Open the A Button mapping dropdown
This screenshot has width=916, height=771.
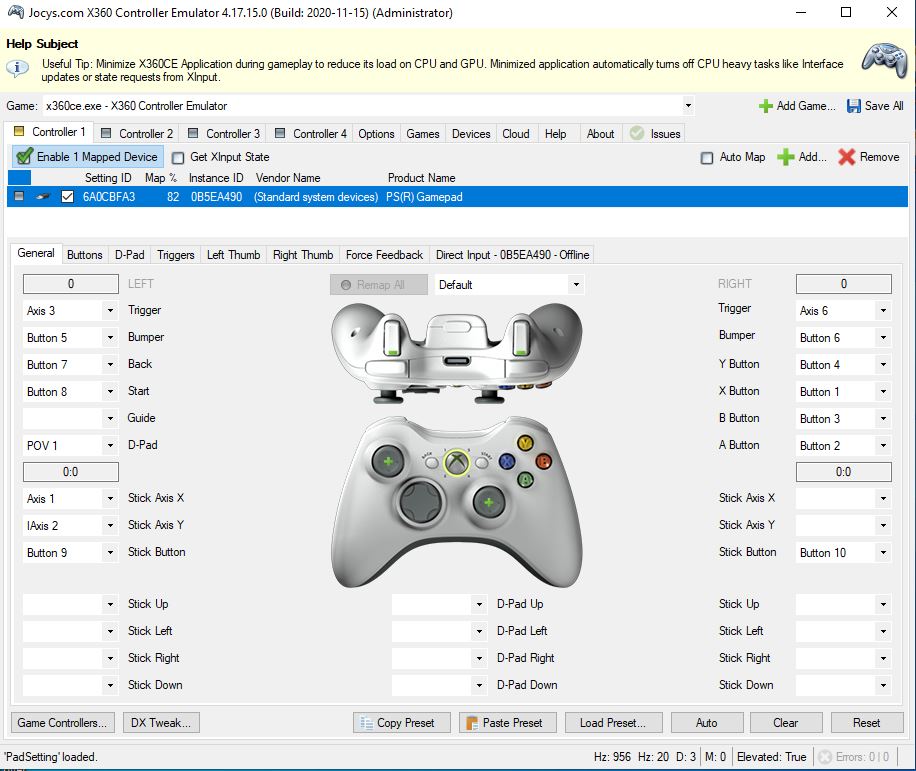pos(882,446)
